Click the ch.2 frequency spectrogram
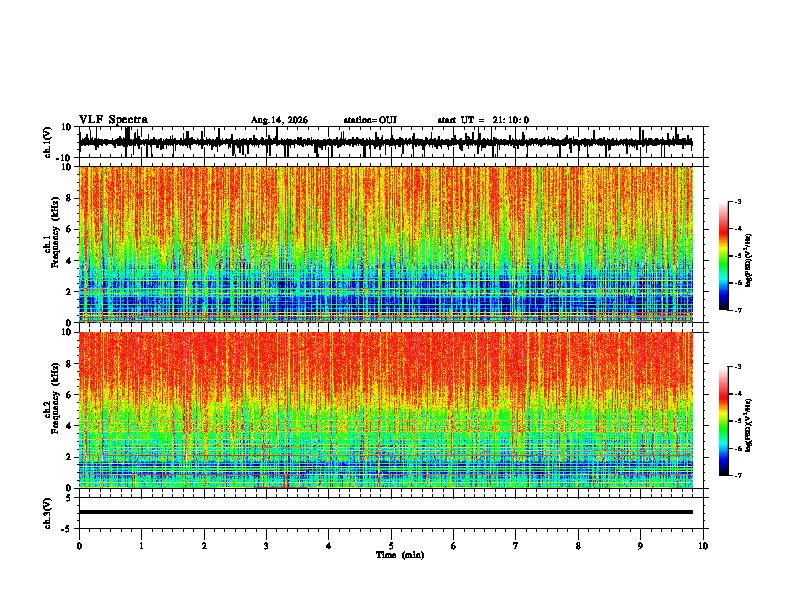This screenshot has height=612, width=792. [x=386, y=410]
